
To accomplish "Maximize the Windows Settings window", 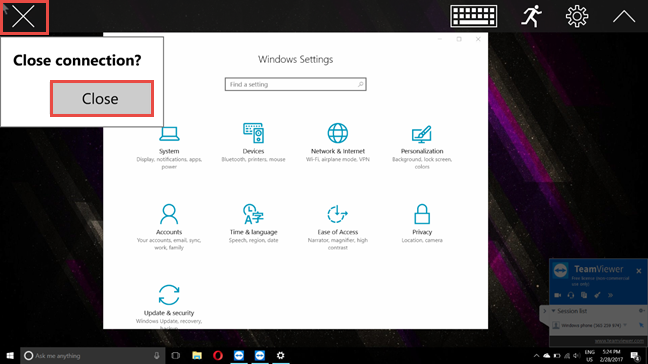I will (x=459, y=39).
